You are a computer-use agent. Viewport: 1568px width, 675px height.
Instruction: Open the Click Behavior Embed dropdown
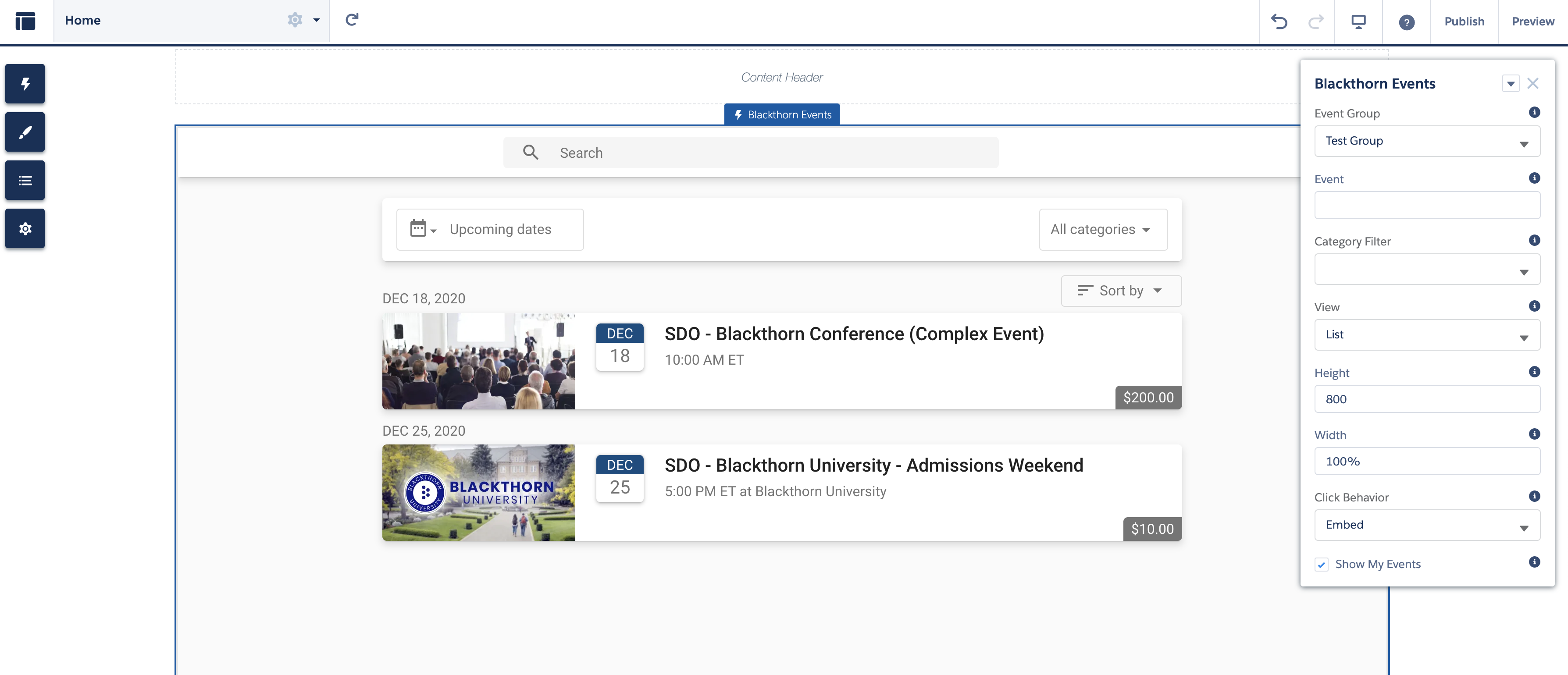tap(1427, 525)
